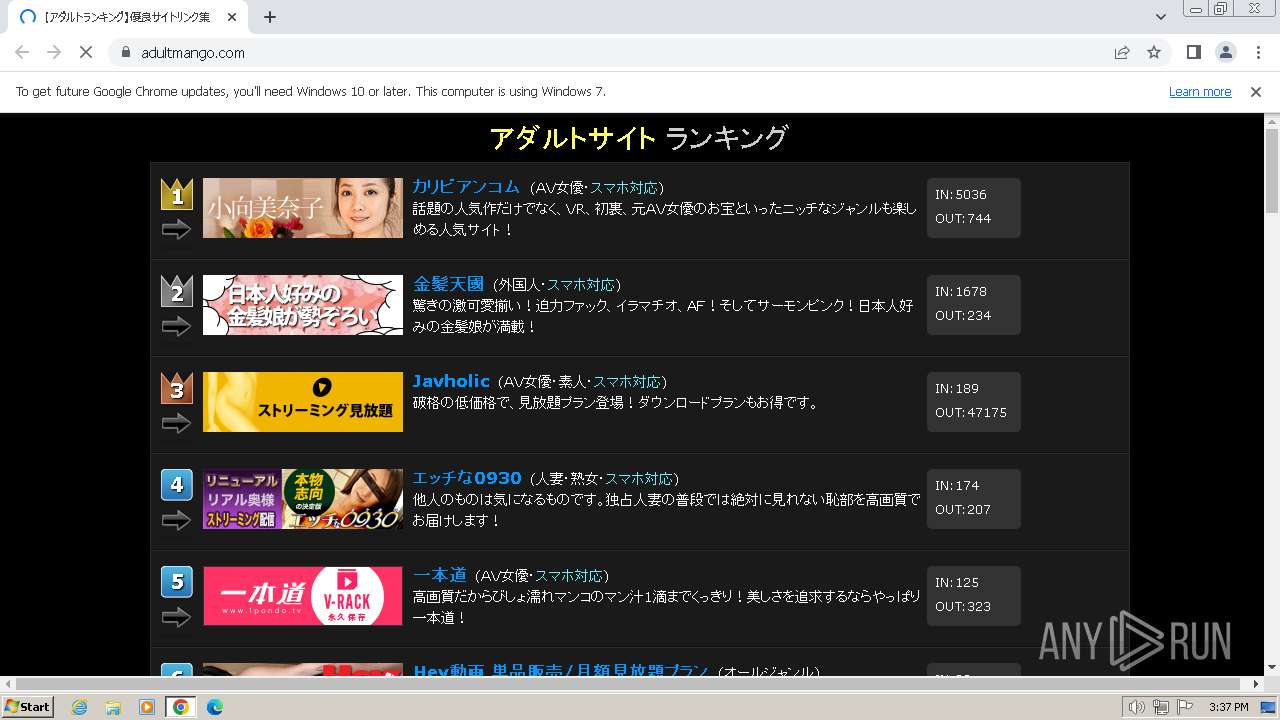
Task: Click the blue rank 5 badge
Action: click(177, 582)
